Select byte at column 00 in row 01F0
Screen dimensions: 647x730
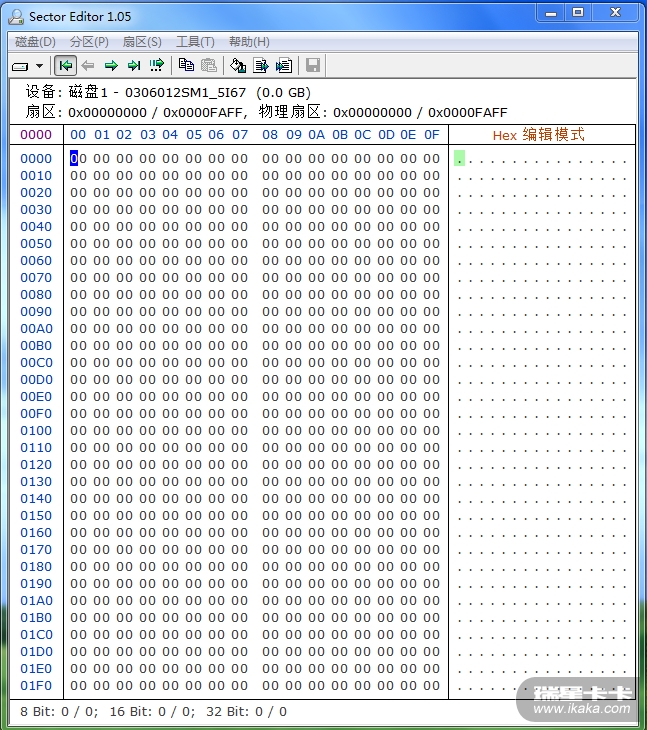[78, 686]
